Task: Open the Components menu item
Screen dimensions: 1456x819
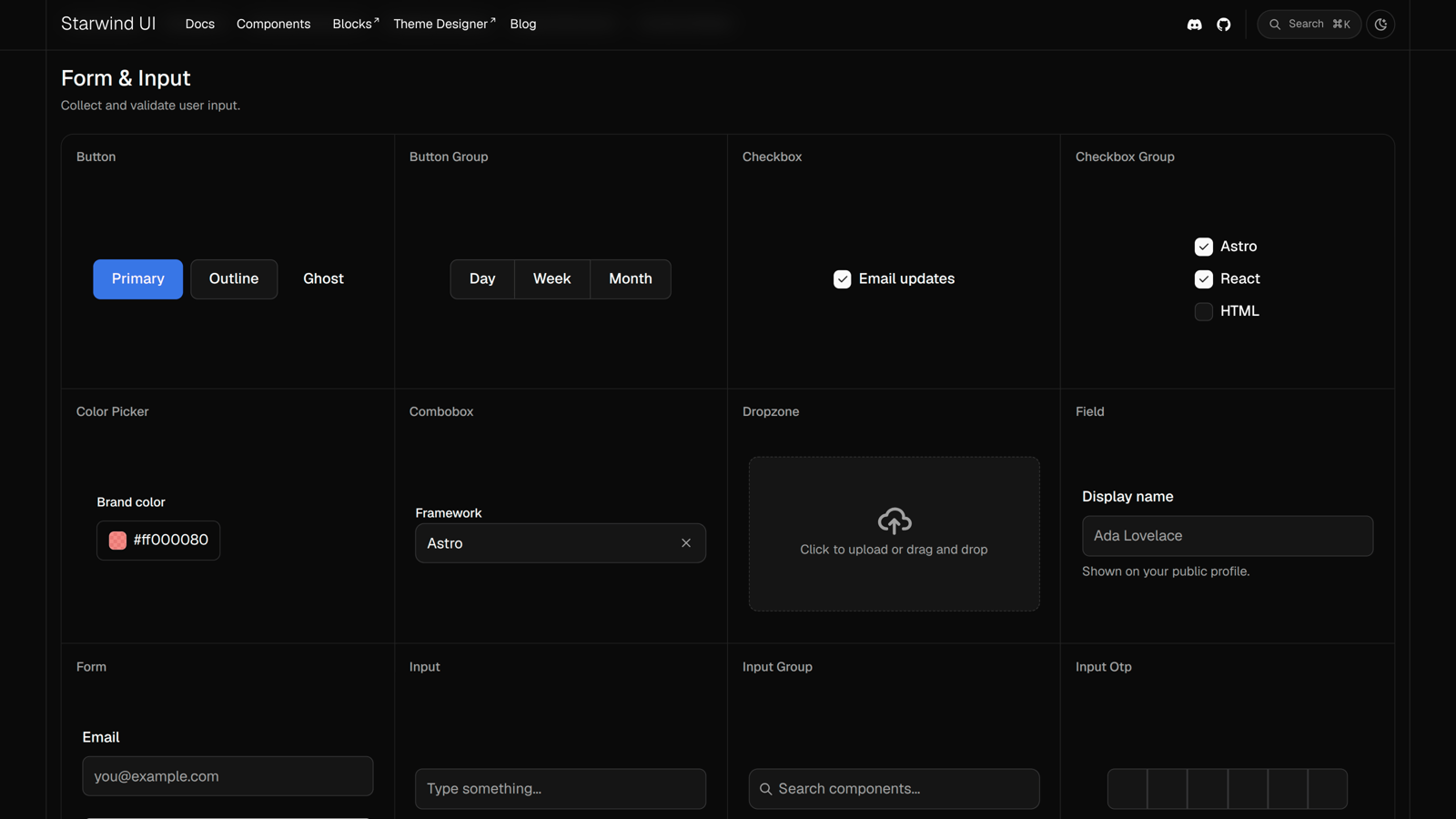Action: (x=274, y=25)
